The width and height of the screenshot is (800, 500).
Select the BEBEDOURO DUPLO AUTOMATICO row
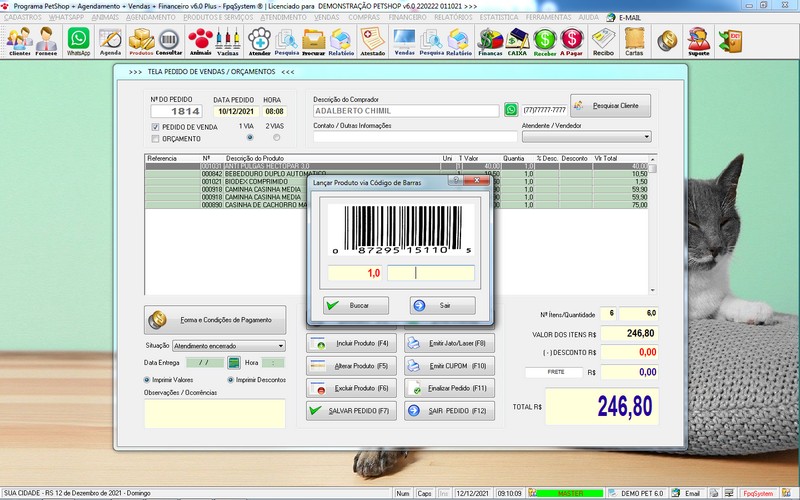[396, 174]
